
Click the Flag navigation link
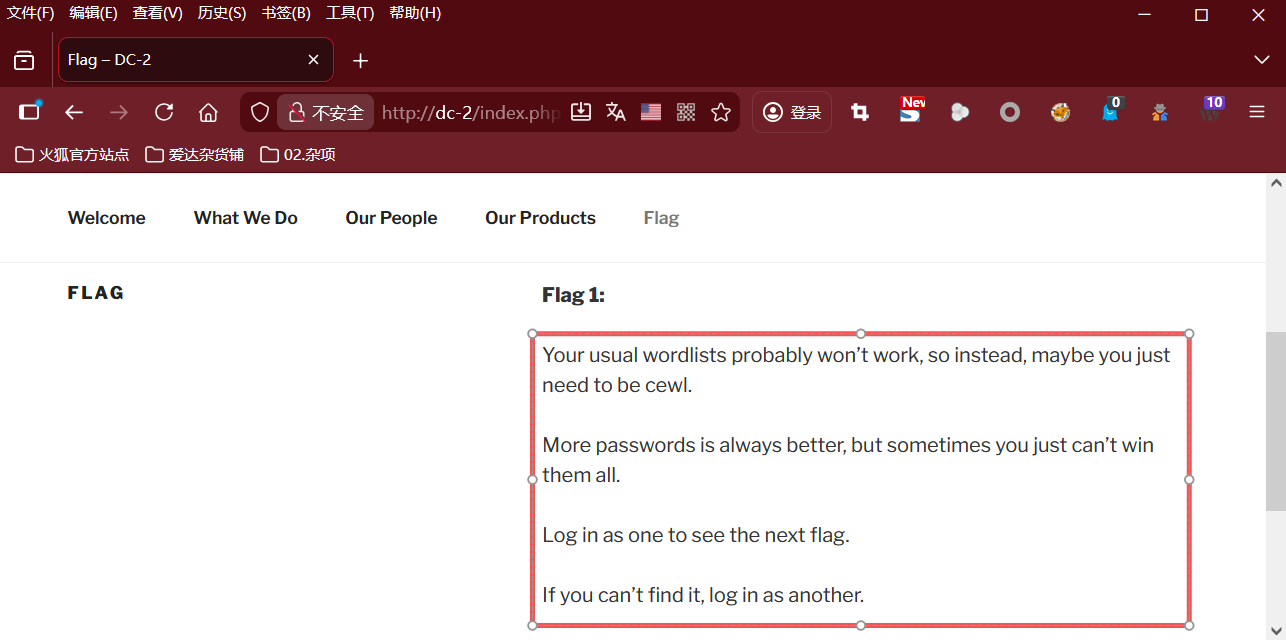coord(661,218)
